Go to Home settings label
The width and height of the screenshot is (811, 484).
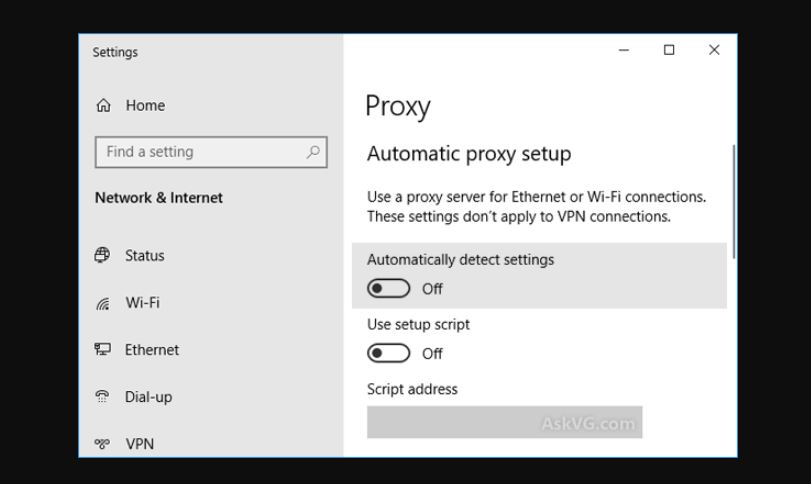(x=145, y=105)
